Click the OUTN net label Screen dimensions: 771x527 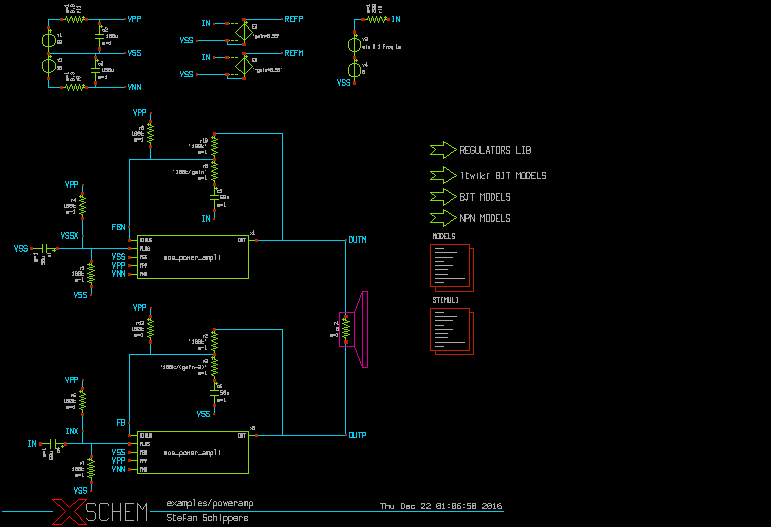click(x=357, y=241)
